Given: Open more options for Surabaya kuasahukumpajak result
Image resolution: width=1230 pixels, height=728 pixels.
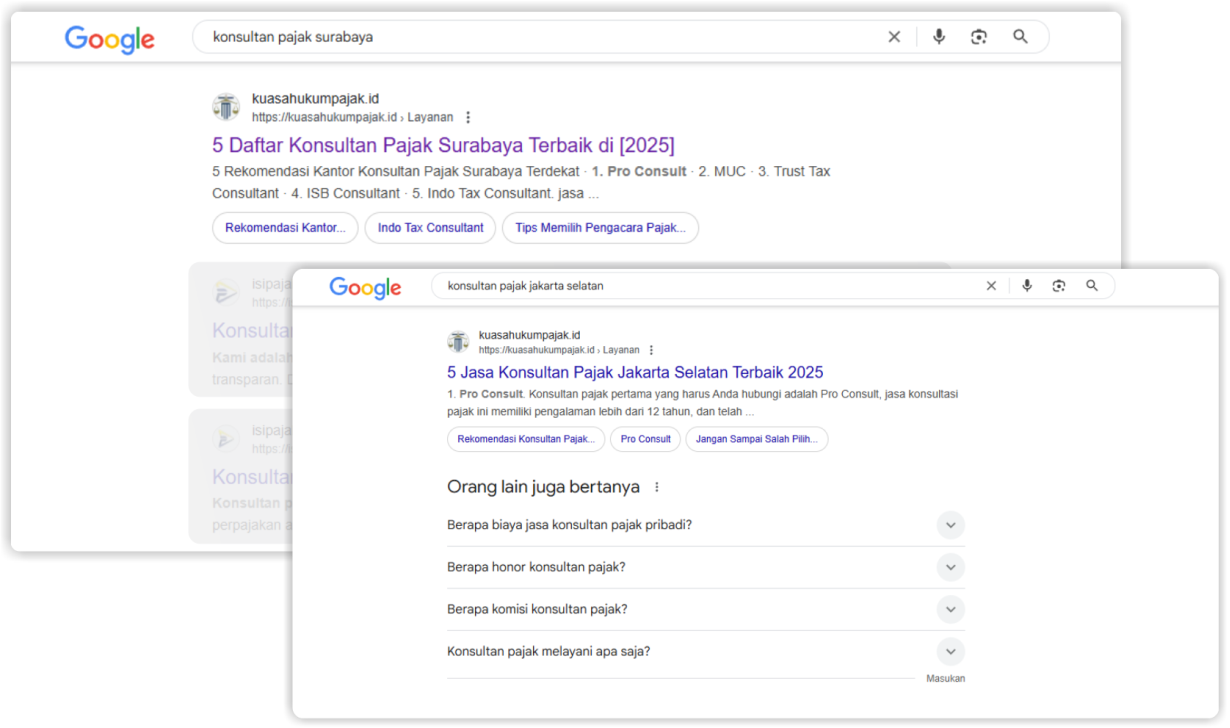Looking at the screenshot, I should [x=467, y=117].
